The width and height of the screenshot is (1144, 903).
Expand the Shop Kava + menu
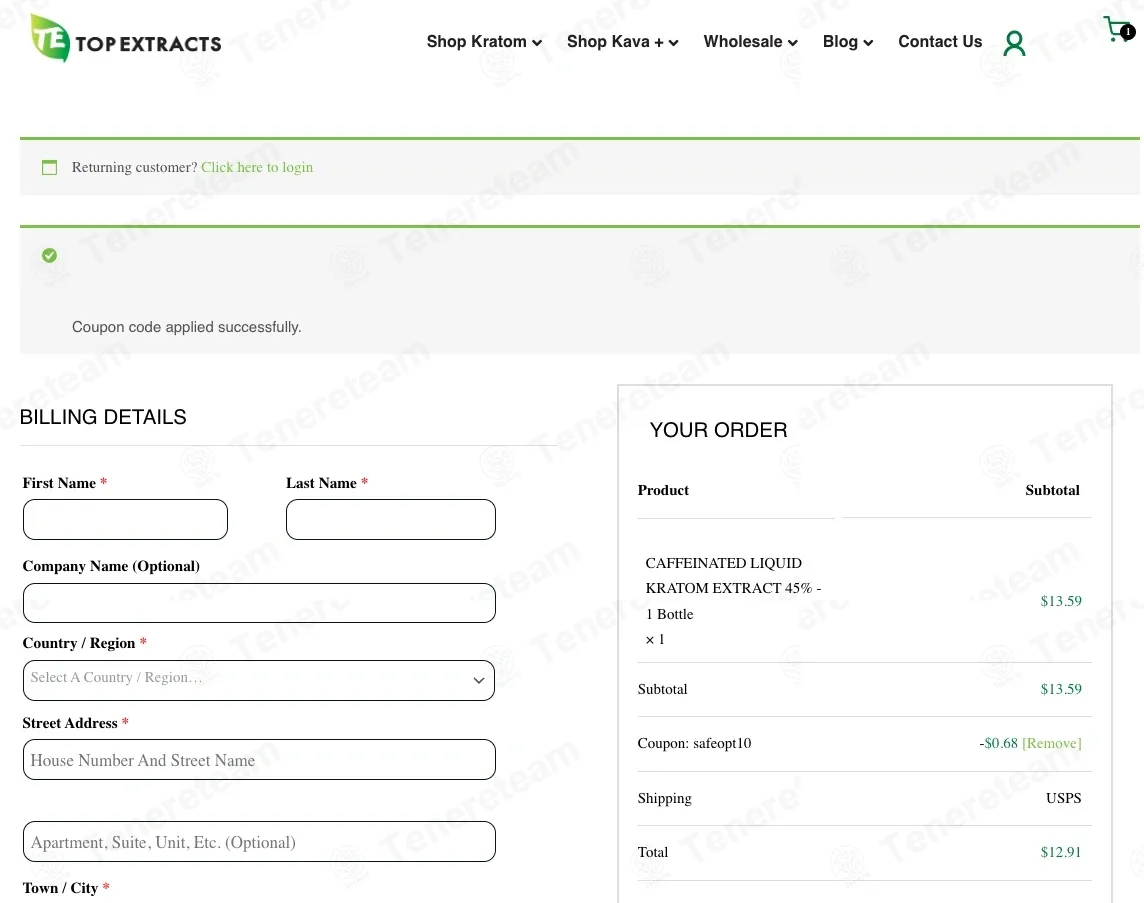tap(622, 42)
